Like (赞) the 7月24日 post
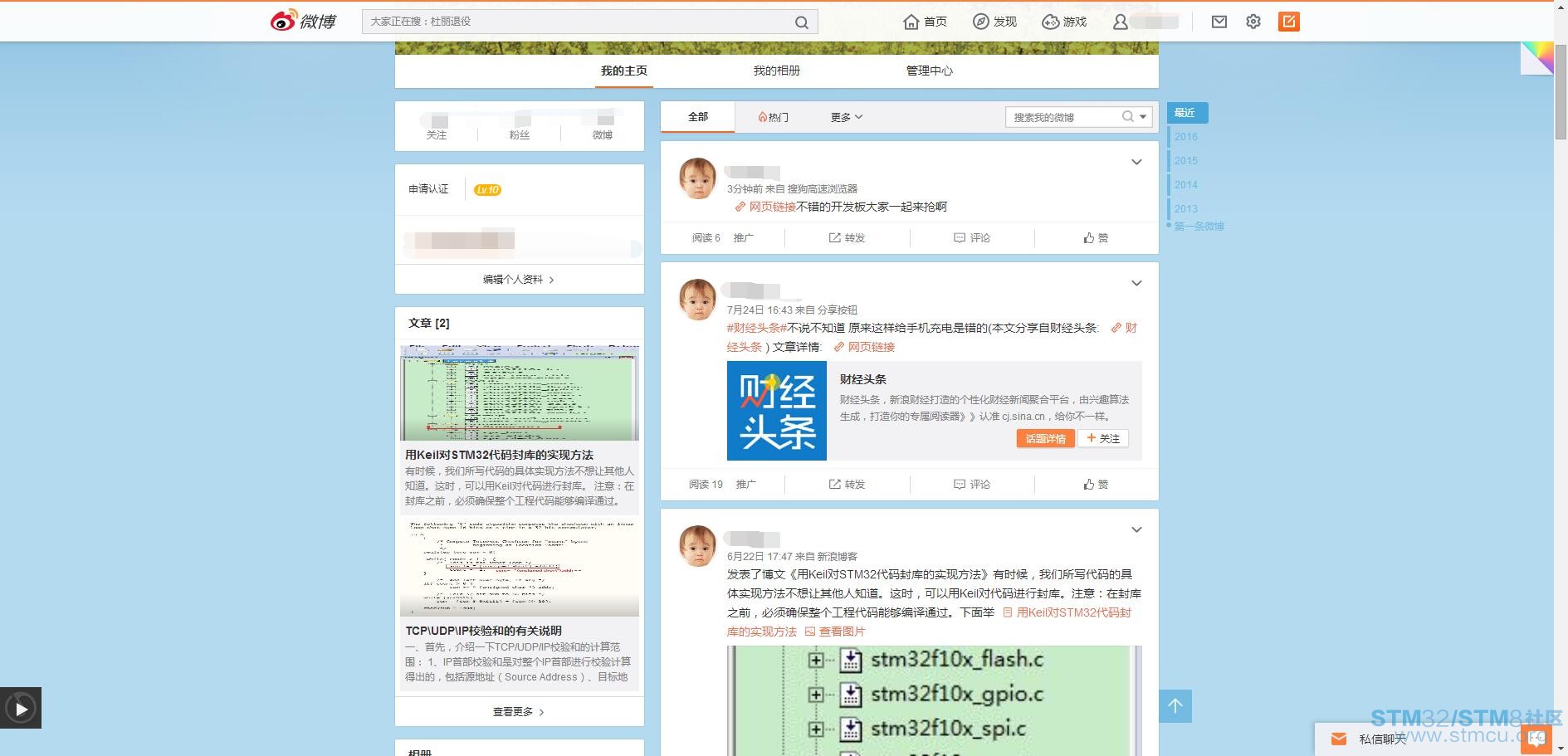 pyautogui.click(x=1096, y=485)
